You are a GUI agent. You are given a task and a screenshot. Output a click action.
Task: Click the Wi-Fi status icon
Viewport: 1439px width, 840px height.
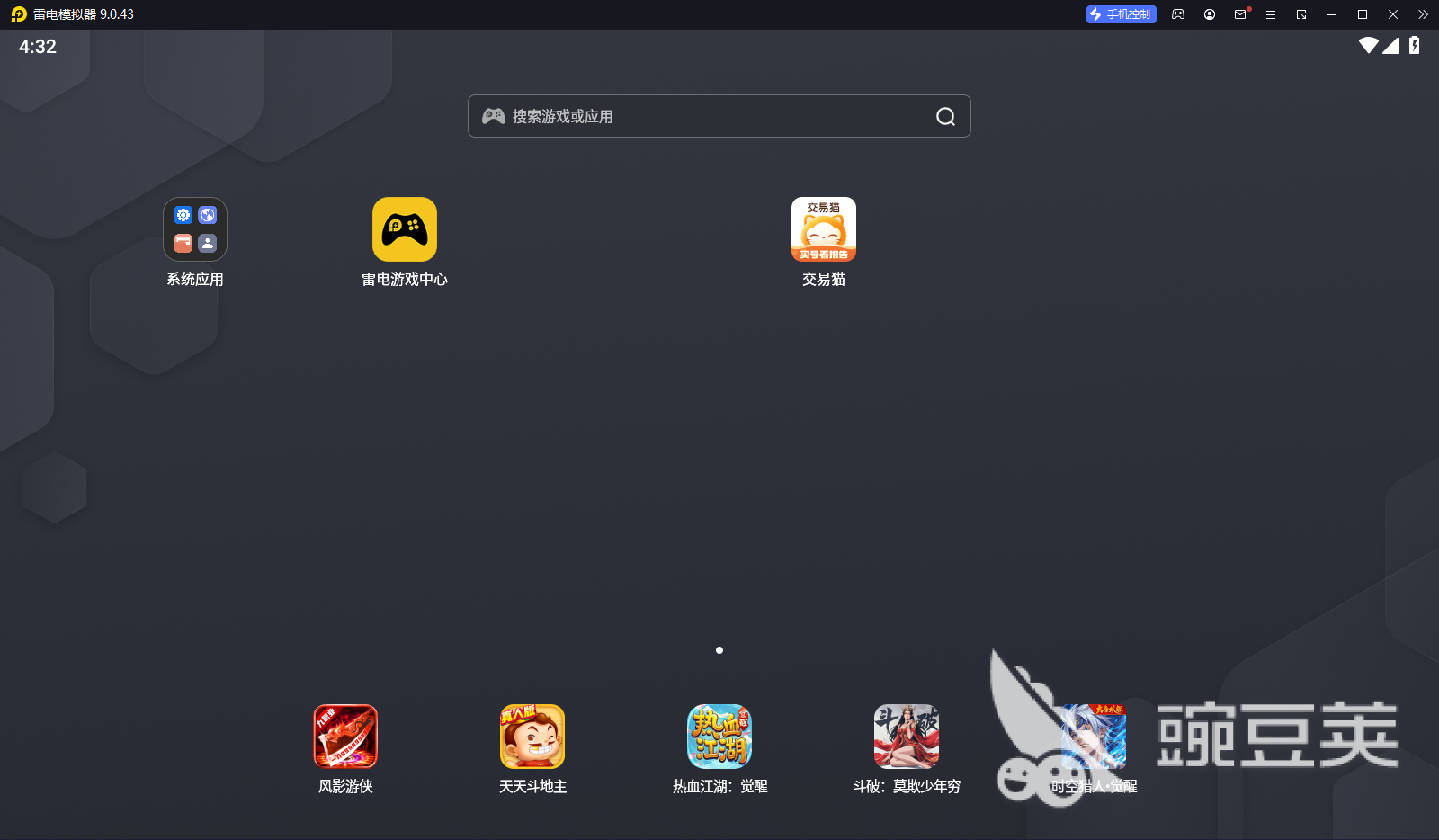[x=1369, y=45]
